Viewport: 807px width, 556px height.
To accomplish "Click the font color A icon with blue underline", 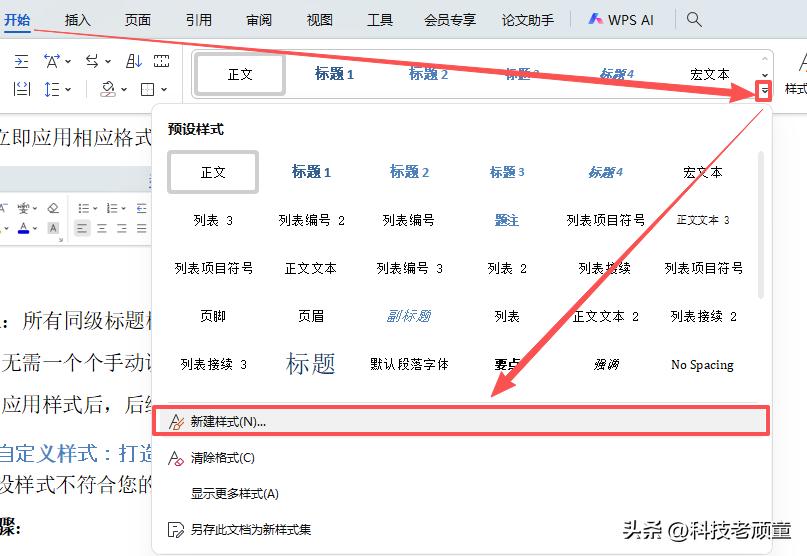I will [x=24, y=228].
